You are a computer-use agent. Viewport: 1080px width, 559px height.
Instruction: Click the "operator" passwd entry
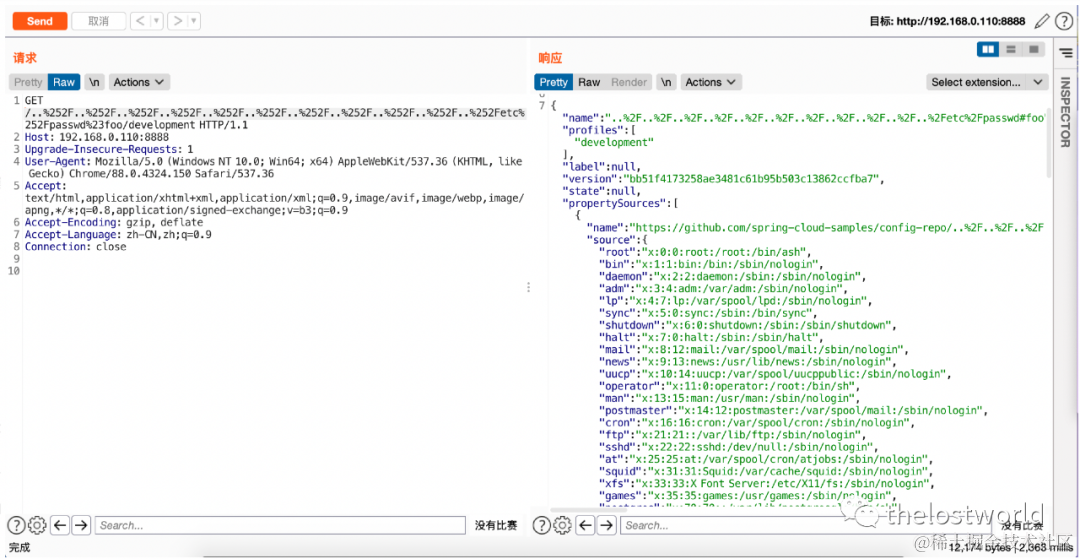pyautogui.click(x=729, y=386)
